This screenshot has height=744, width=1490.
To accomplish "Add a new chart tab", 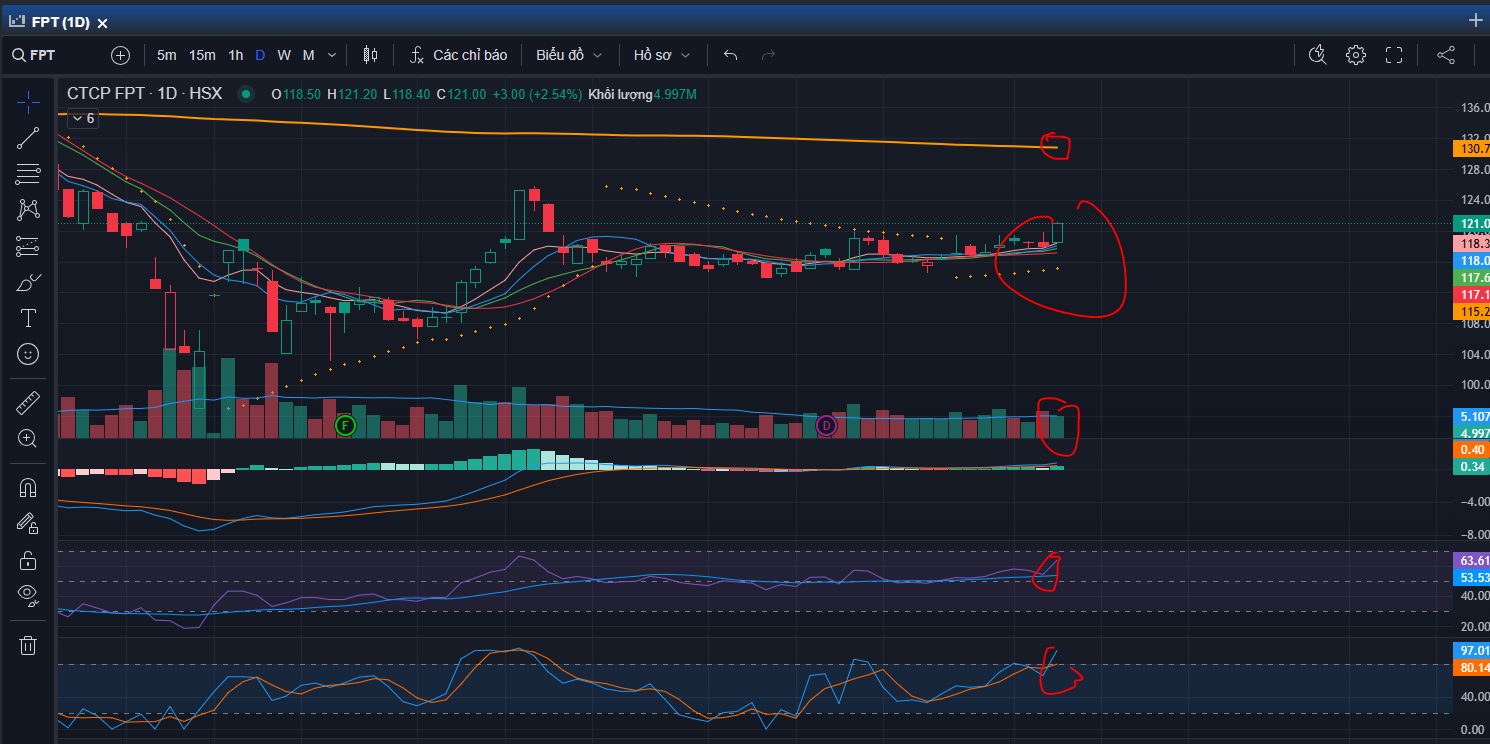I will point(1476,20).
